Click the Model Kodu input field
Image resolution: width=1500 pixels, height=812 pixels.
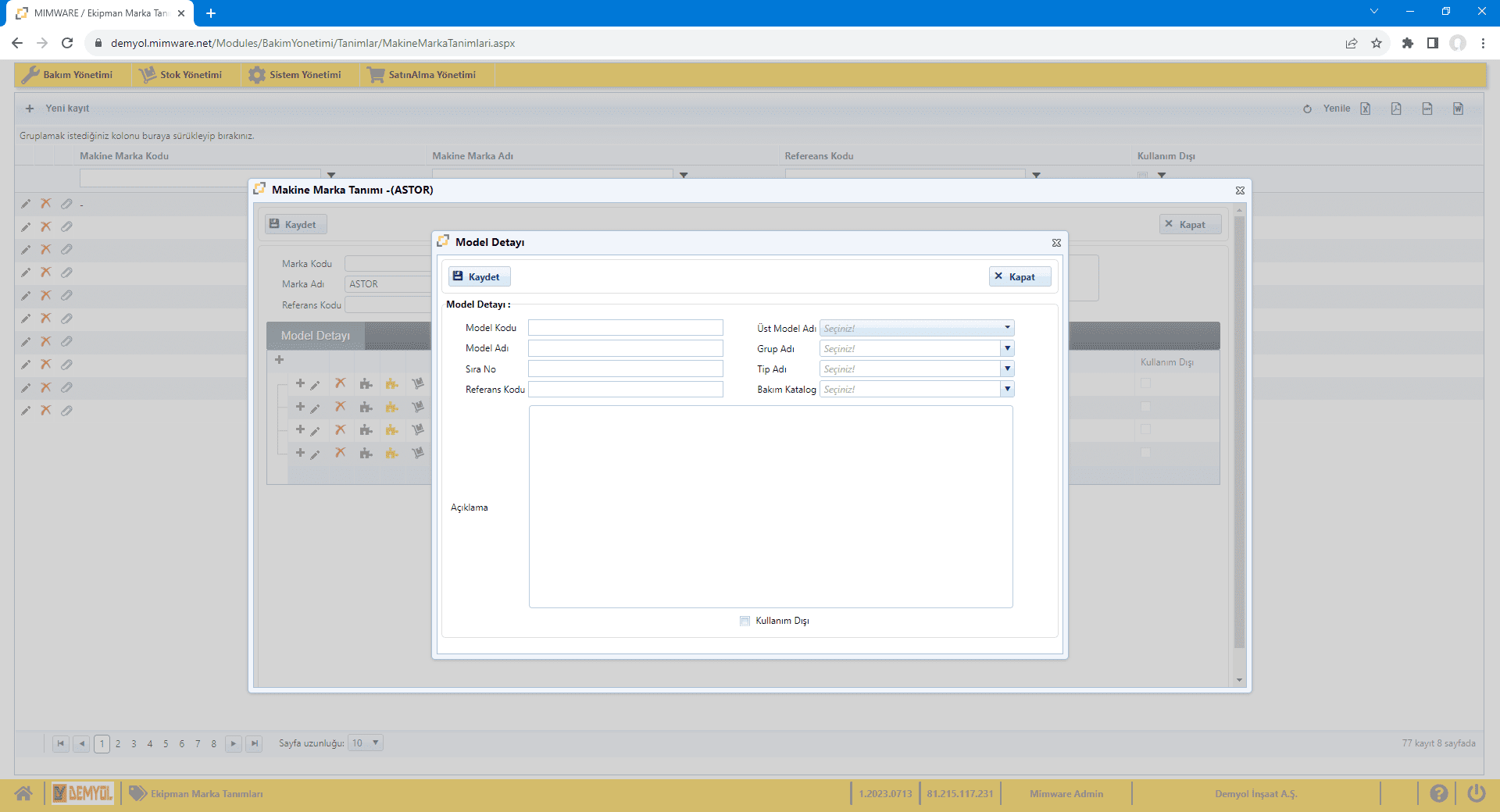[625, 328]
